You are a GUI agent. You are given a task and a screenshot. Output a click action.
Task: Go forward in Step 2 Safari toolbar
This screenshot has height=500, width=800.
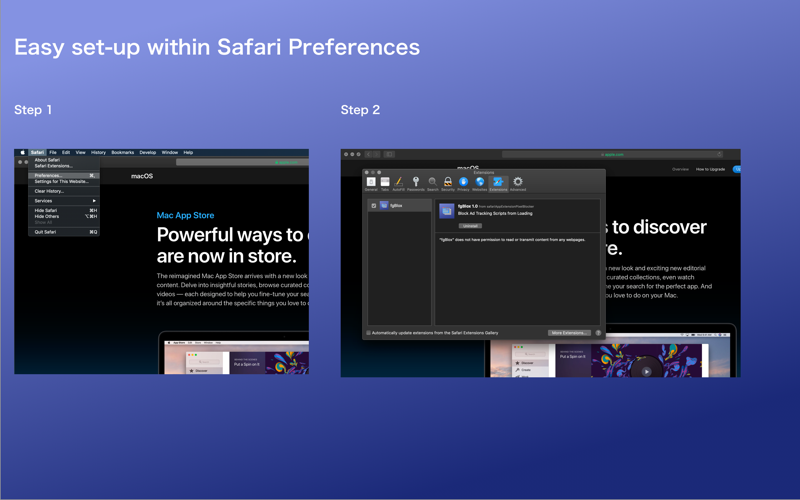(377, 154)
